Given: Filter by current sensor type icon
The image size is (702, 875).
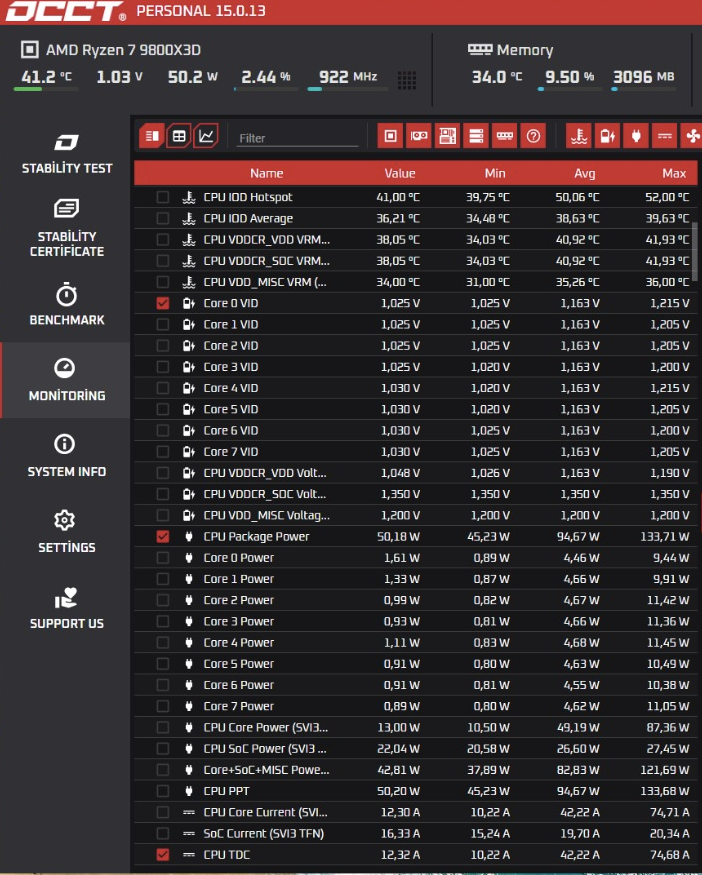Looking at the screenshot, I should 664,136.
